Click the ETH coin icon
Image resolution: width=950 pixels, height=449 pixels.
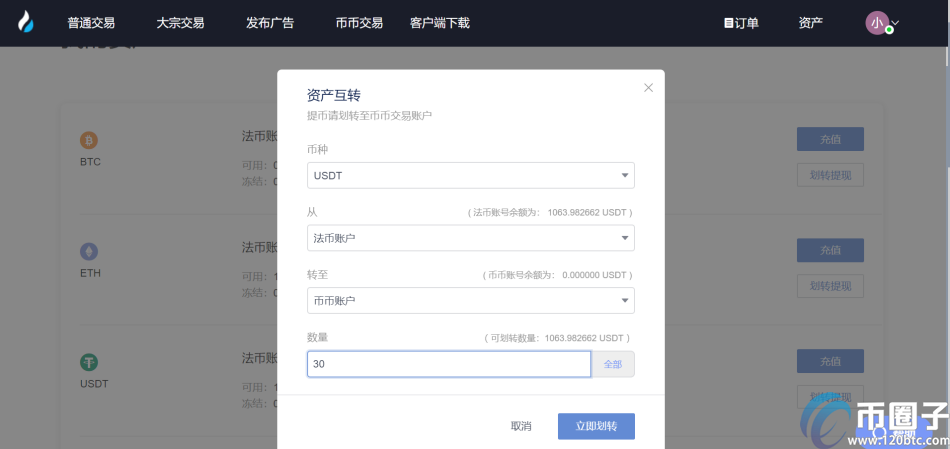[x=89, y=251]
